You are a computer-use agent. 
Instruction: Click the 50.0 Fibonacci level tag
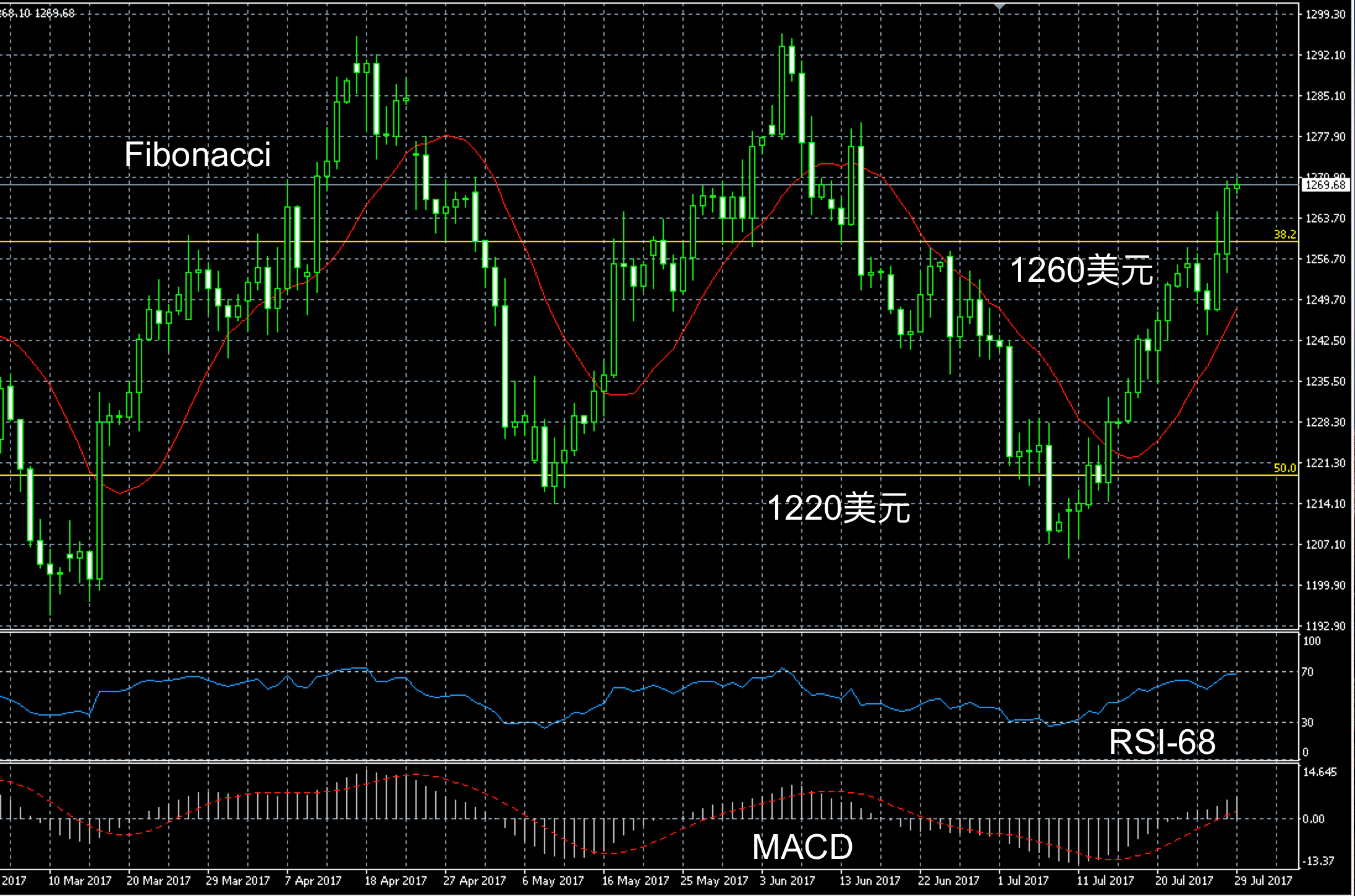coord(1285,468)
